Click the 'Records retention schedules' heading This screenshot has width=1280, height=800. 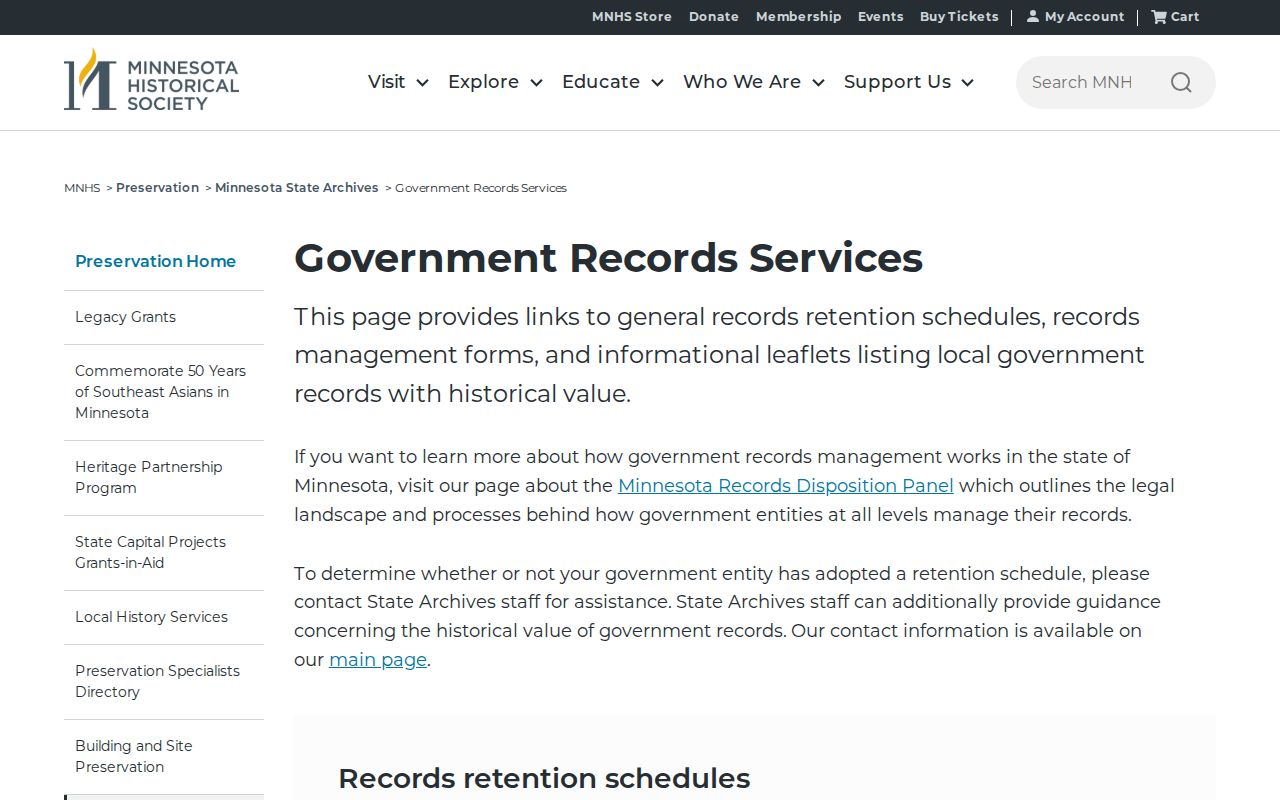coord(544,778)
